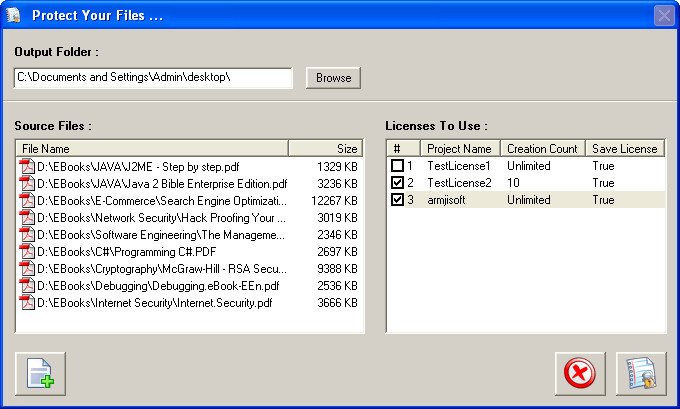Click the add source files icon button

point(41,374)
